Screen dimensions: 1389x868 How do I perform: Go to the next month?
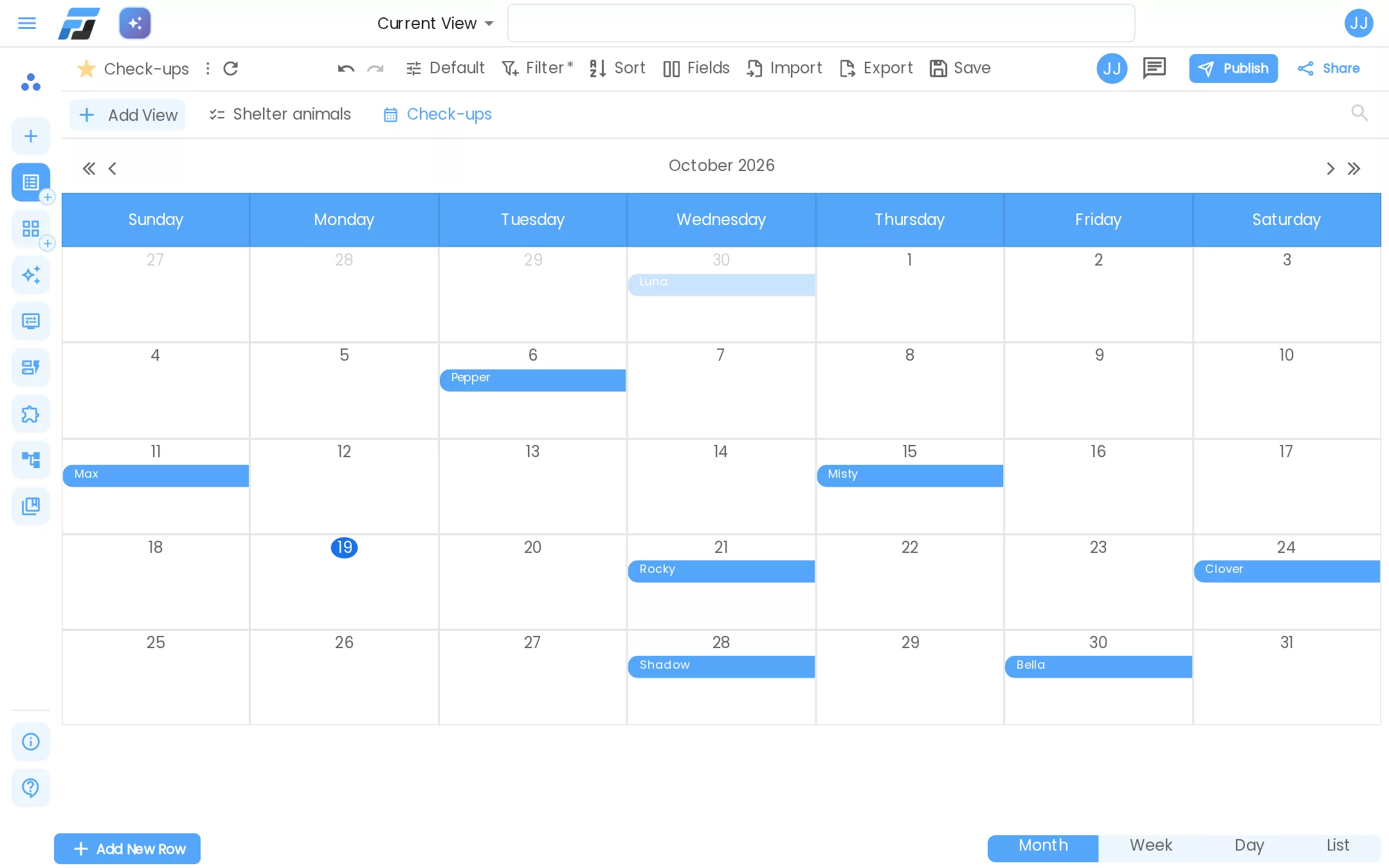(1330, 168)
